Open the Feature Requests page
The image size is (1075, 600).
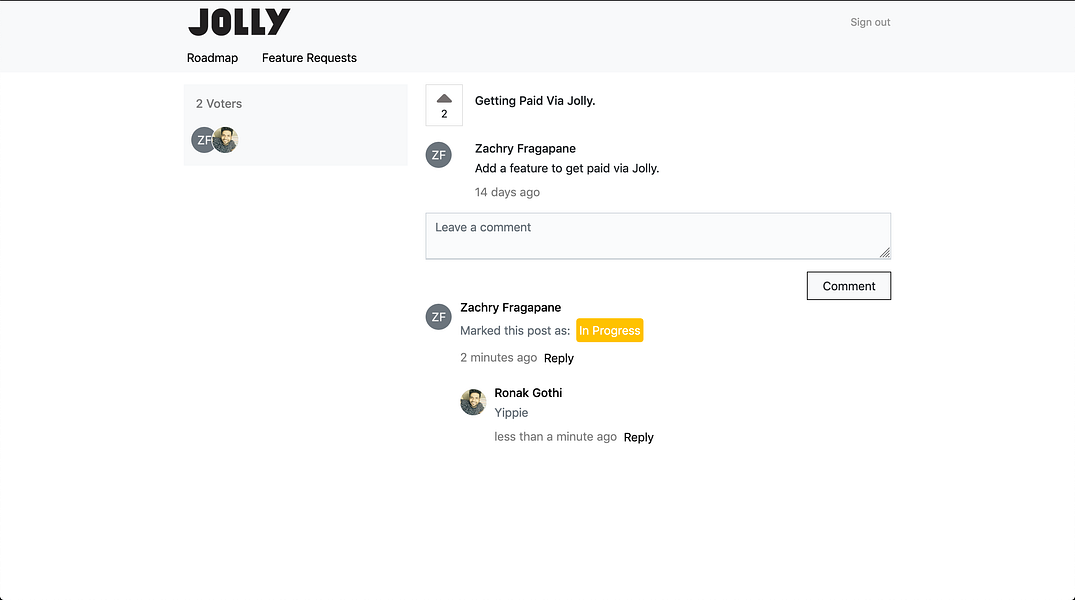pyautogui.click(x=309, y=58)
